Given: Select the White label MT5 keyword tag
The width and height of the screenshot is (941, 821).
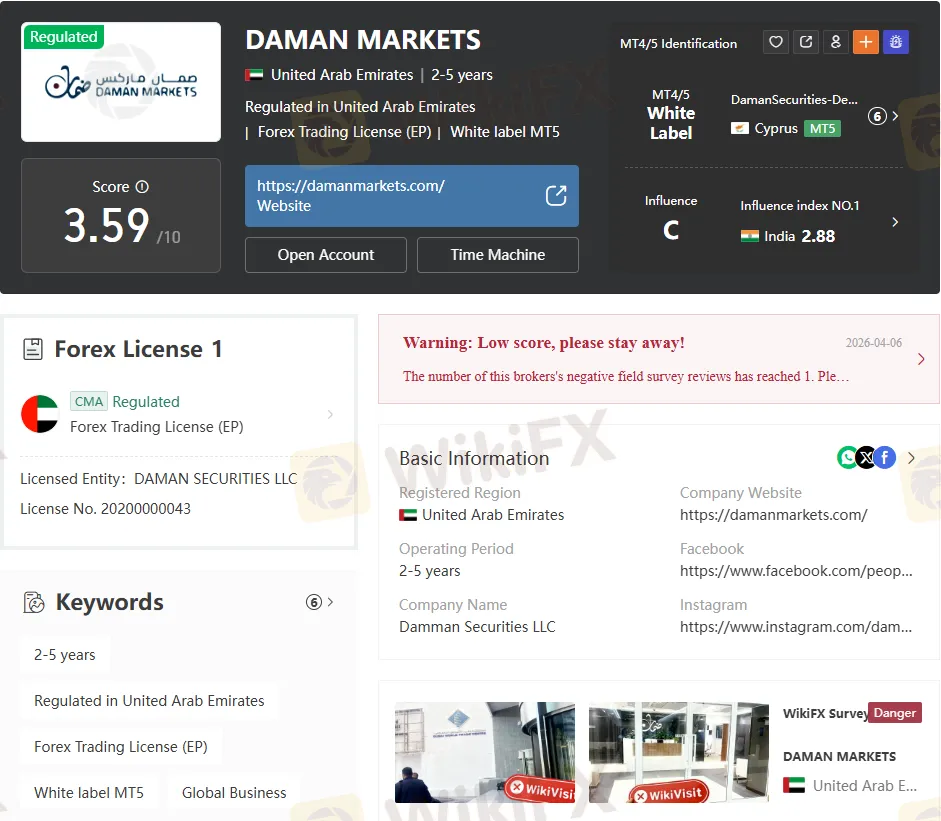Looking at the screenshot, I should (x=89, y=792).
